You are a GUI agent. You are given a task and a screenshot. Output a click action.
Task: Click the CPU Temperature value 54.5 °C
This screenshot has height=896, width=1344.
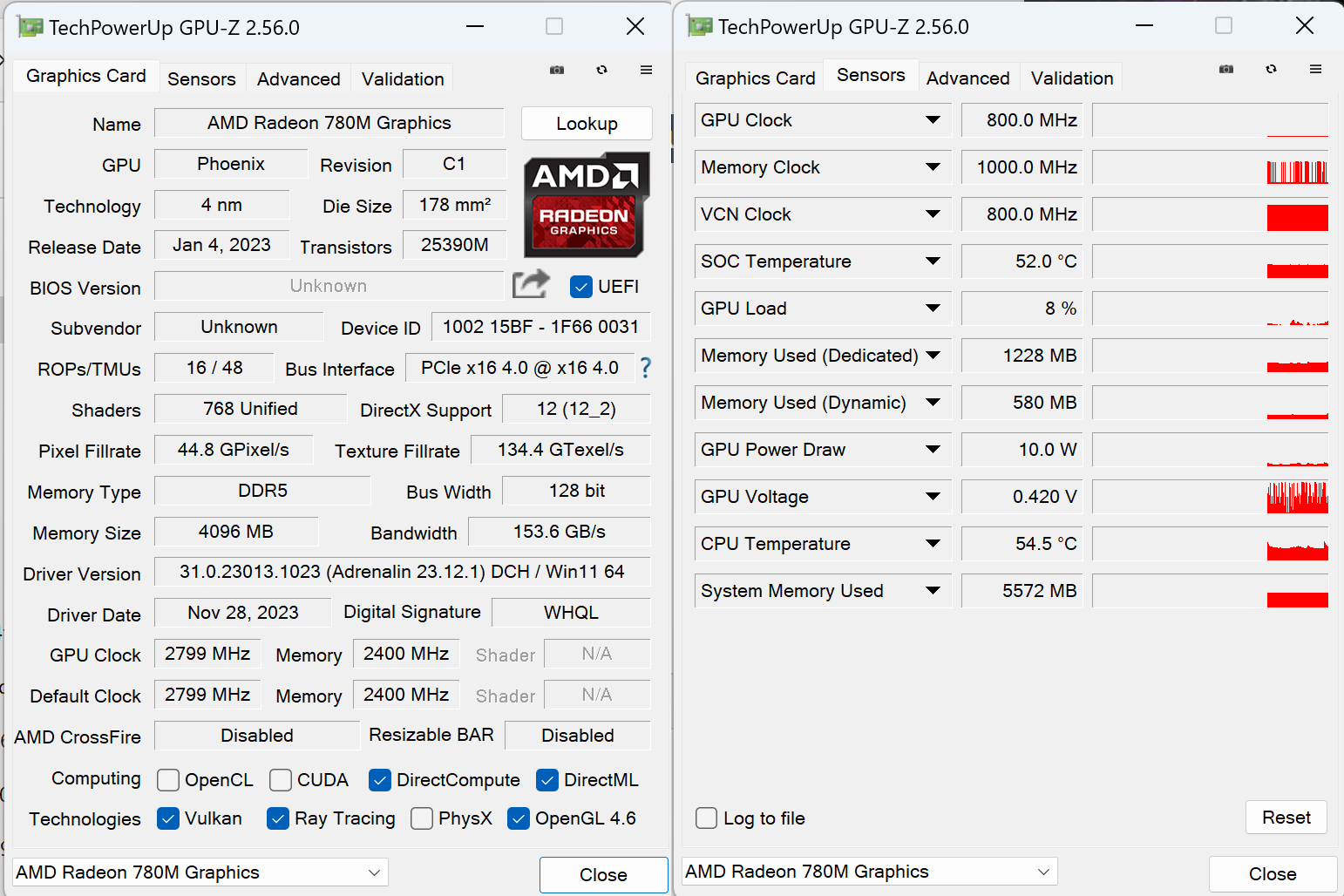(1022, 543)
